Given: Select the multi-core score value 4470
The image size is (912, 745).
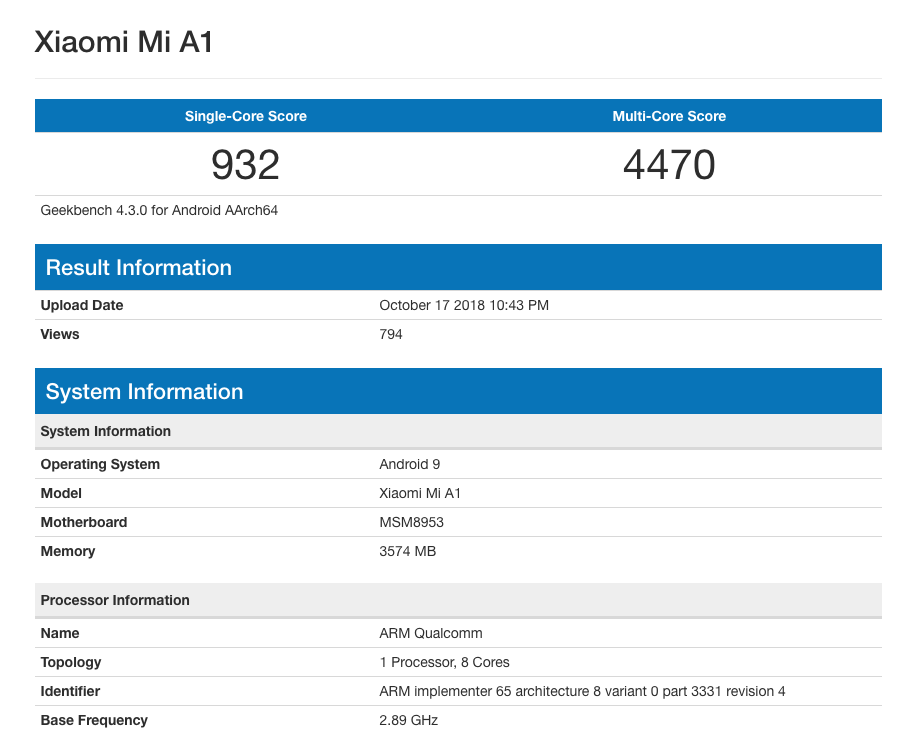Looking at the screenshot, I should tap(669, 164).
